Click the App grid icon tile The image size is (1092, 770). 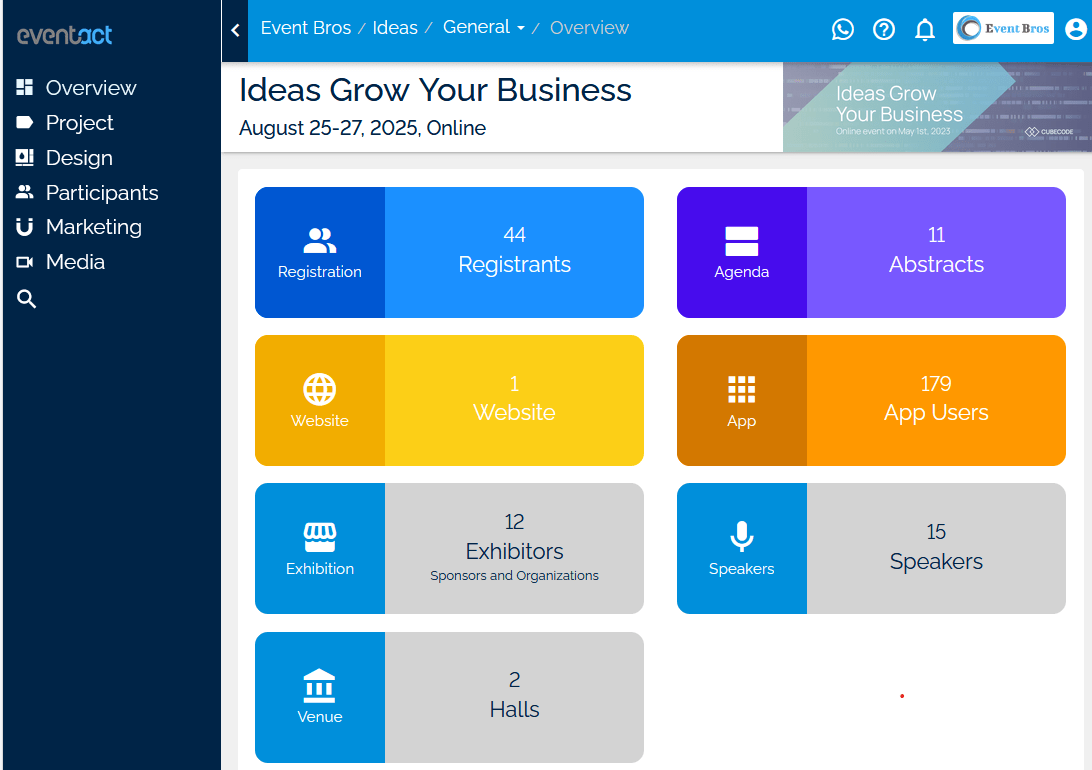[742, 400]
